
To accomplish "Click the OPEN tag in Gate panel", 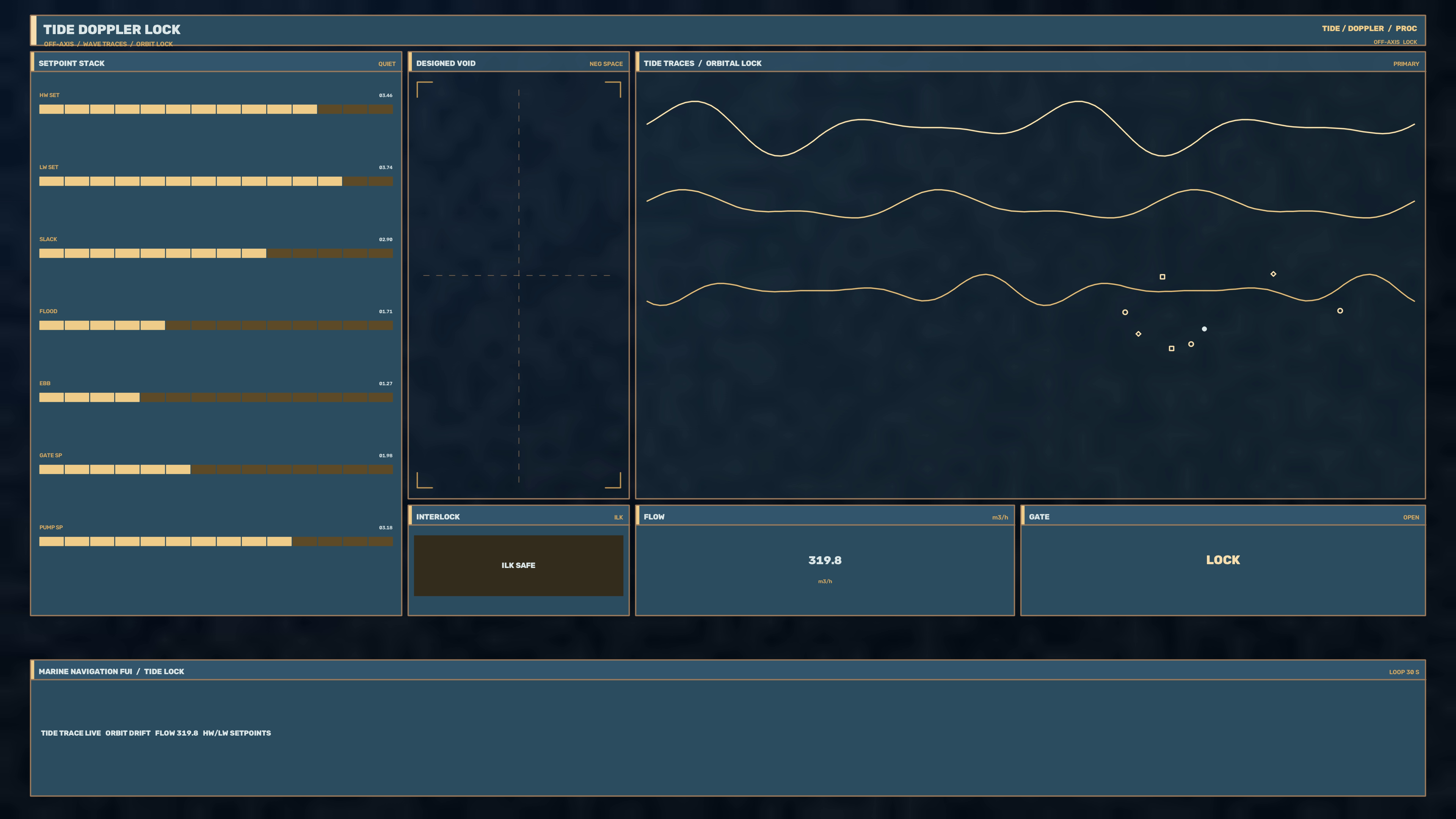I will click(x=1411, y=517).
